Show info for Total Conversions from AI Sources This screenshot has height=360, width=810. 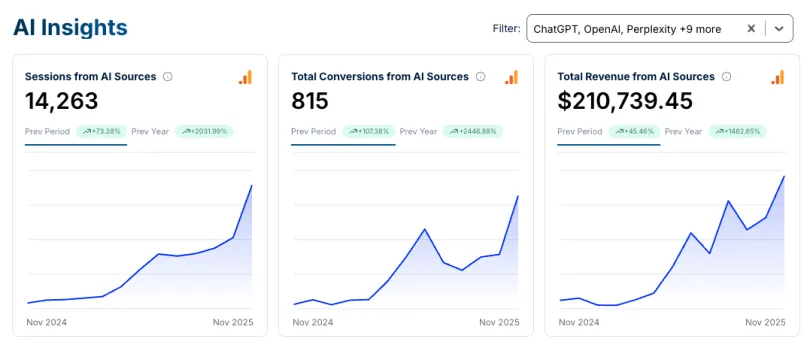click(x=480, y=76)
